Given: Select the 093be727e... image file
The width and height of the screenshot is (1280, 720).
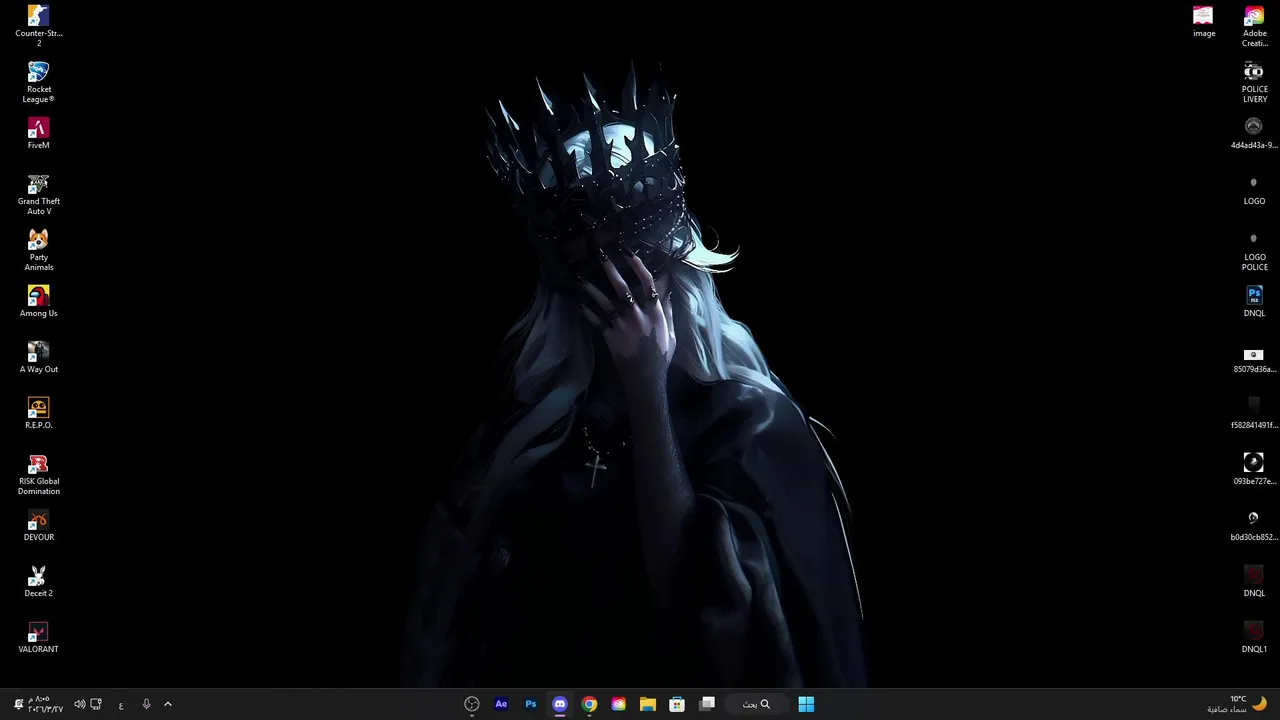Looking at the screenshot, I should pyautogui.click(x=1254, y=470).
